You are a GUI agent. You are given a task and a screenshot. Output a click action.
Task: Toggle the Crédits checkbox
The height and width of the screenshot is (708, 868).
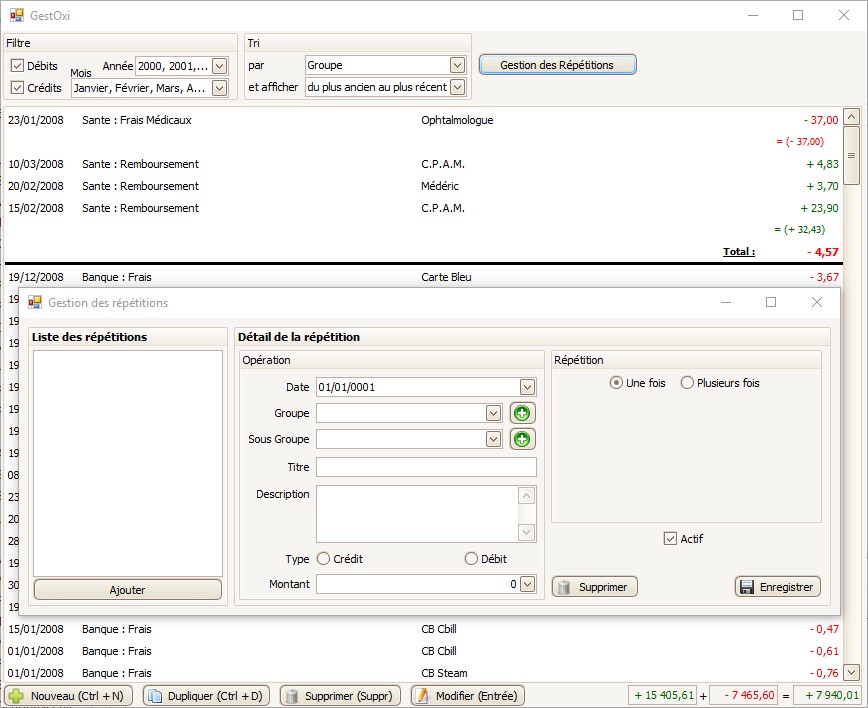pos(17,87)
